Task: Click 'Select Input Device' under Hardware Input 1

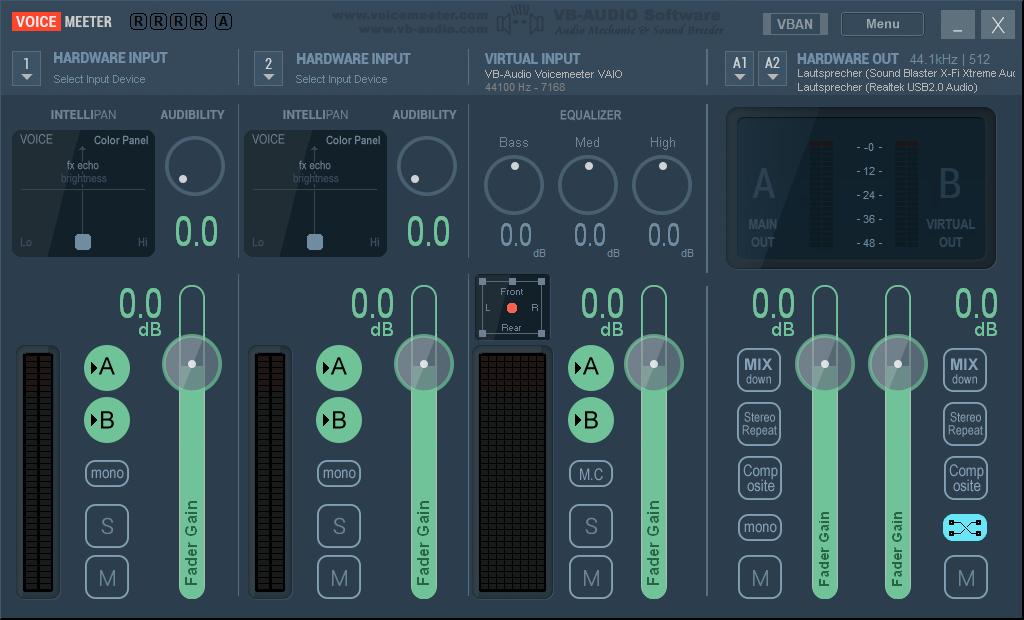Action: 99,79
